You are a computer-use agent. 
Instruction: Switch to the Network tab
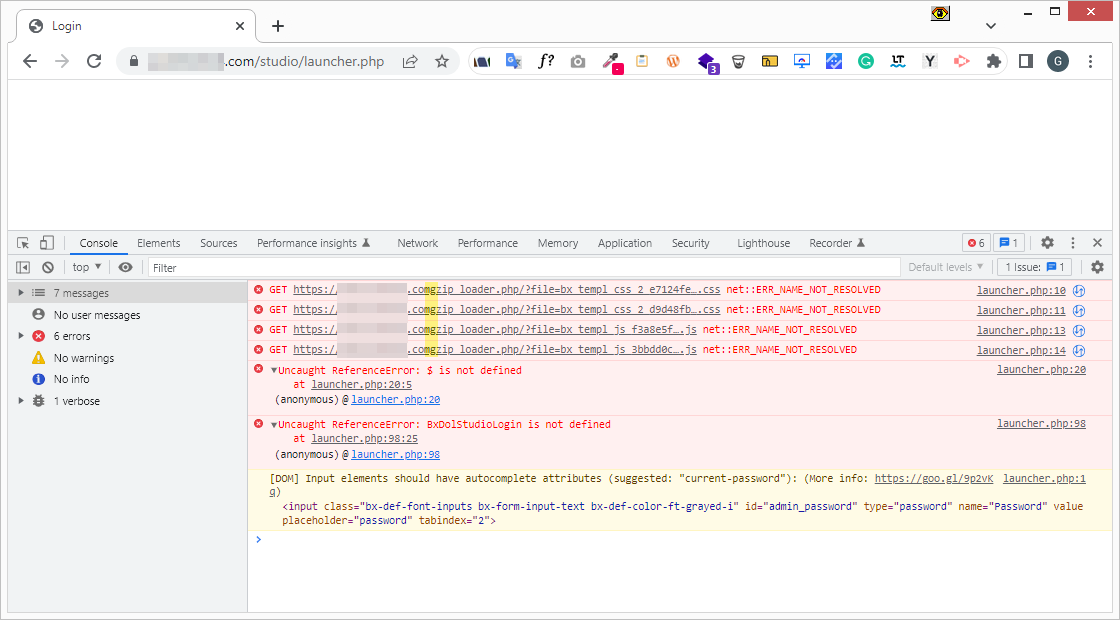click(x=417, y=243)
